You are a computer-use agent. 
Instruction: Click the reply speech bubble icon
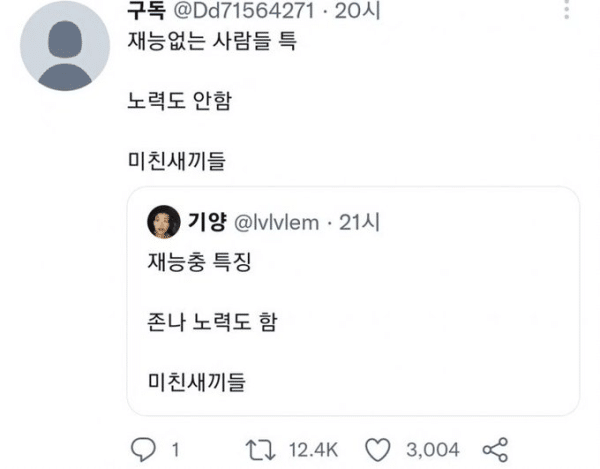tap(142, 447)
